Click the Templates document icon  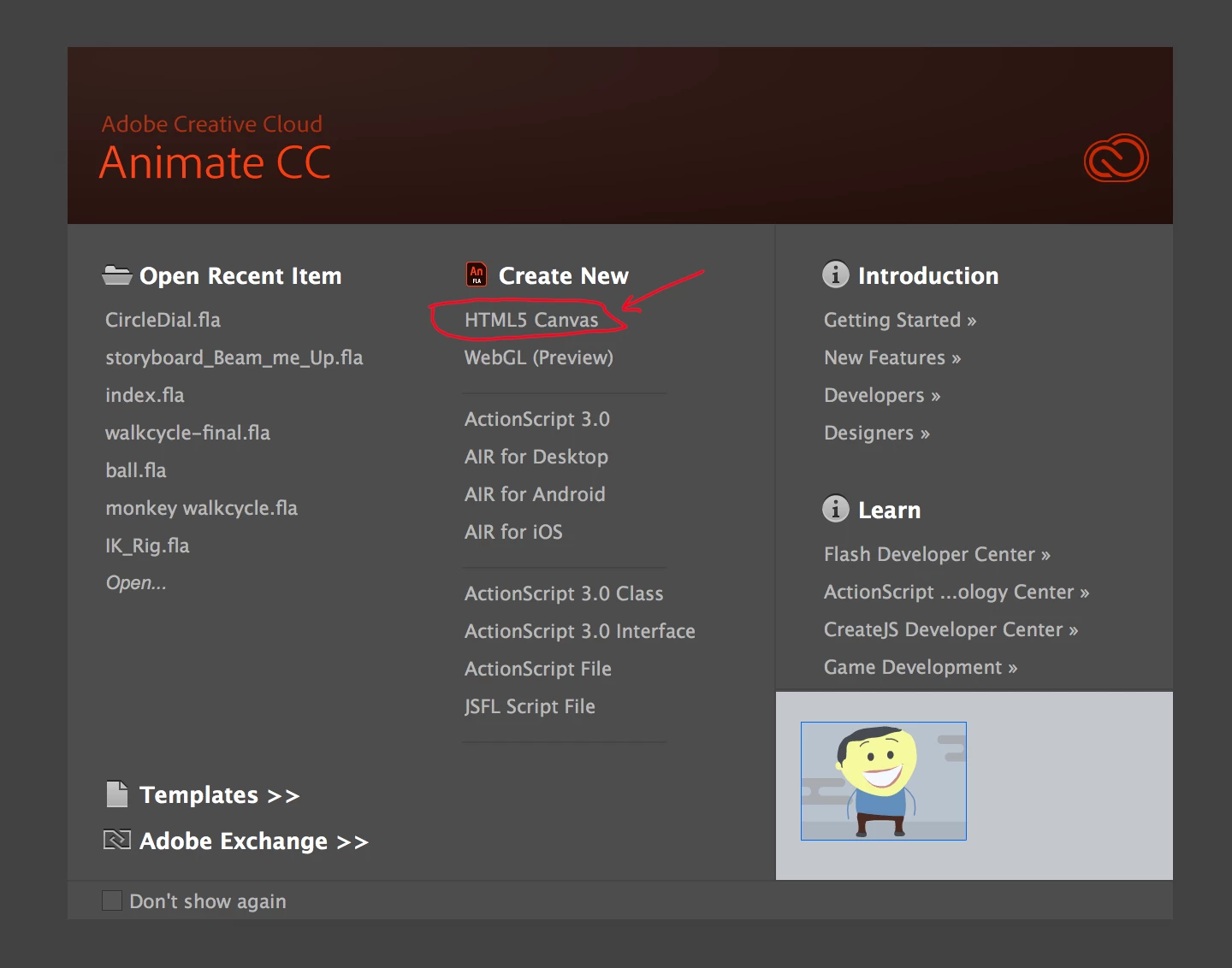coord(117,794)
